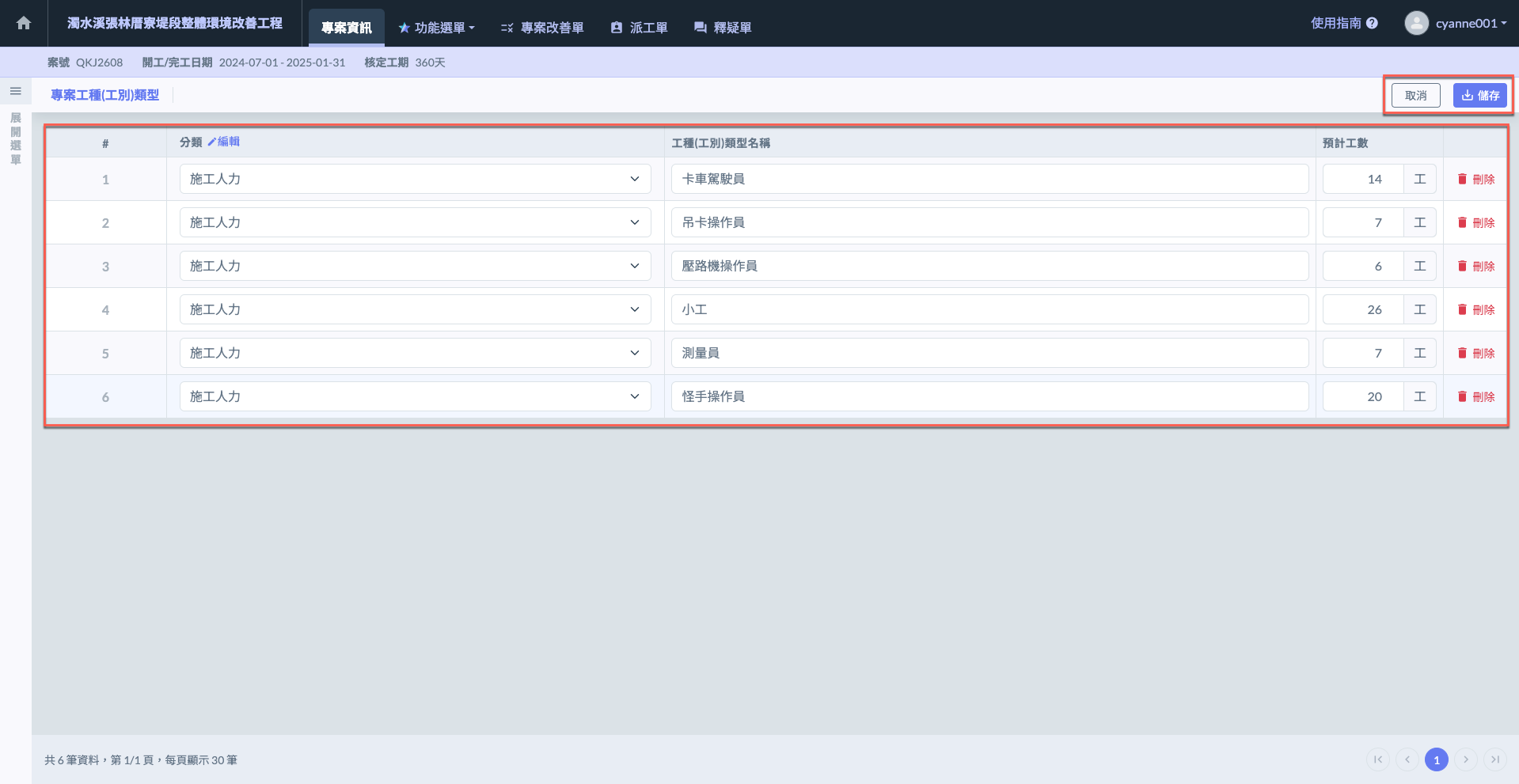Click the 吊卡操作員 name input field
Viewport: 1519px width, 784px height.
(x=989, y=223)
